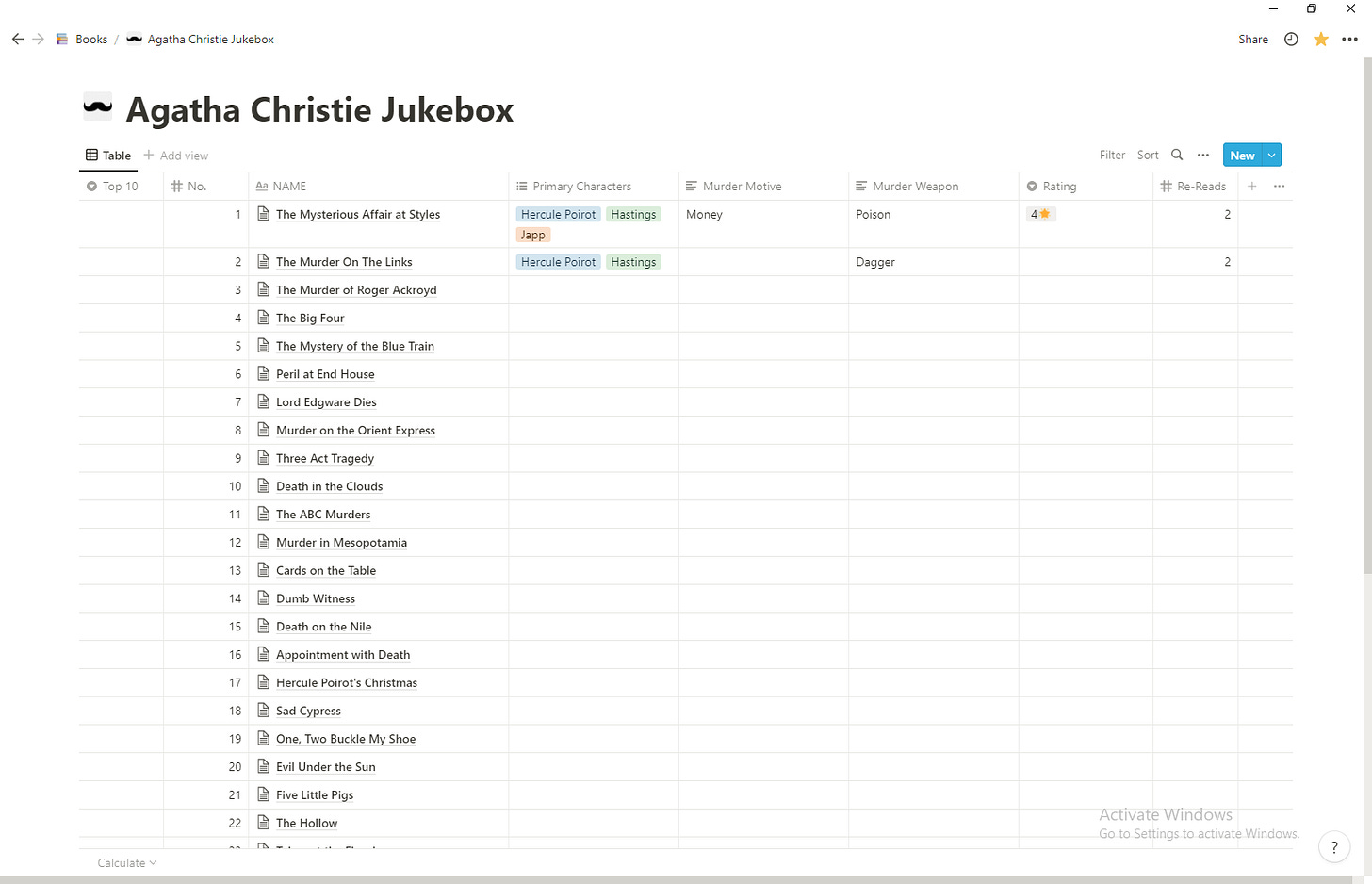Open Sad Cypress entry
Viewport: 1372px width, 884px height.
(308, 712)
